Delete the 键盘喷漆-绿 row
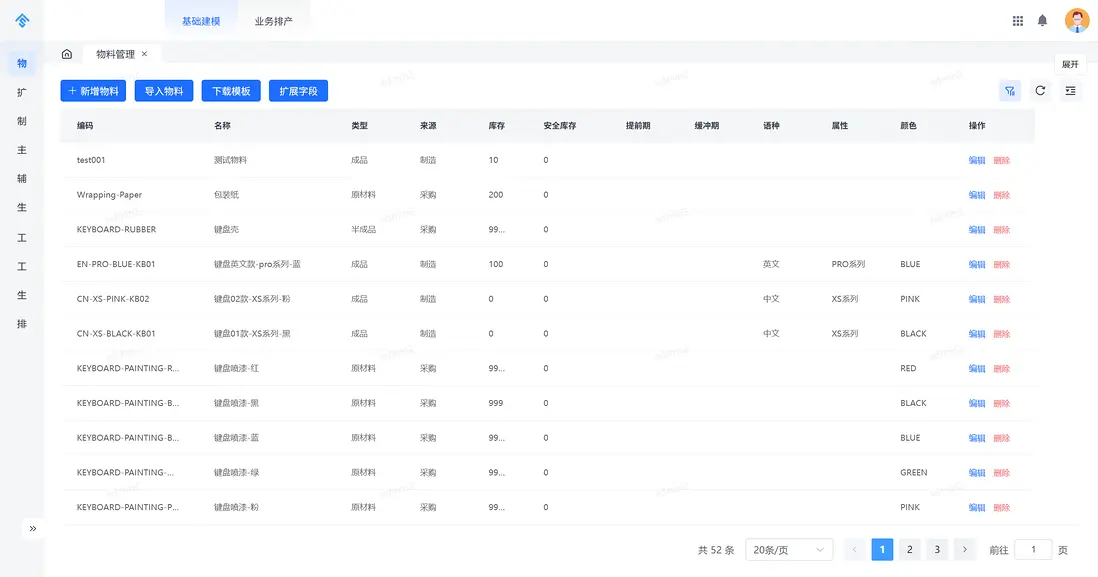1098x577 pixels. (x=1001, y=473)
